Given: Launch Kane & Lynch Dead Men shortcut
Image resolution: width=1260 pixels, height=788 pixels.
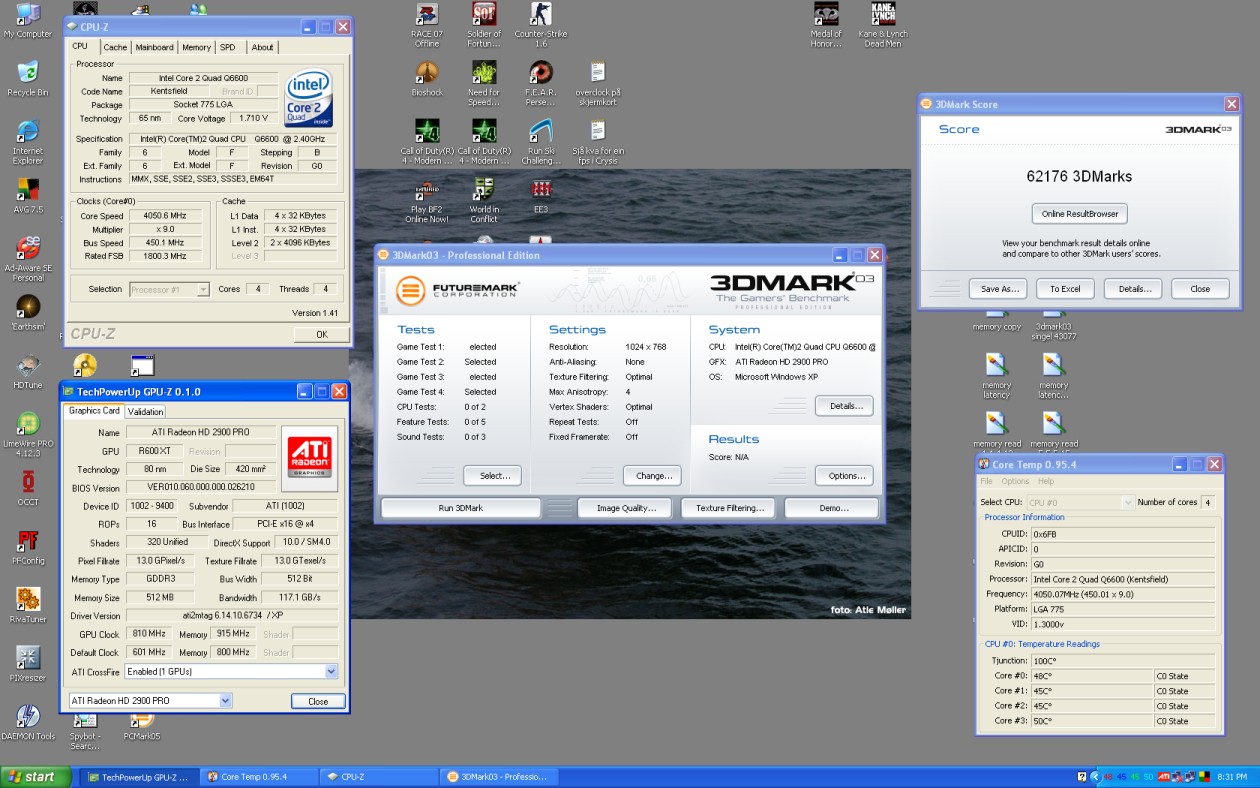Looking at the screenshot, I should point(883,24).
